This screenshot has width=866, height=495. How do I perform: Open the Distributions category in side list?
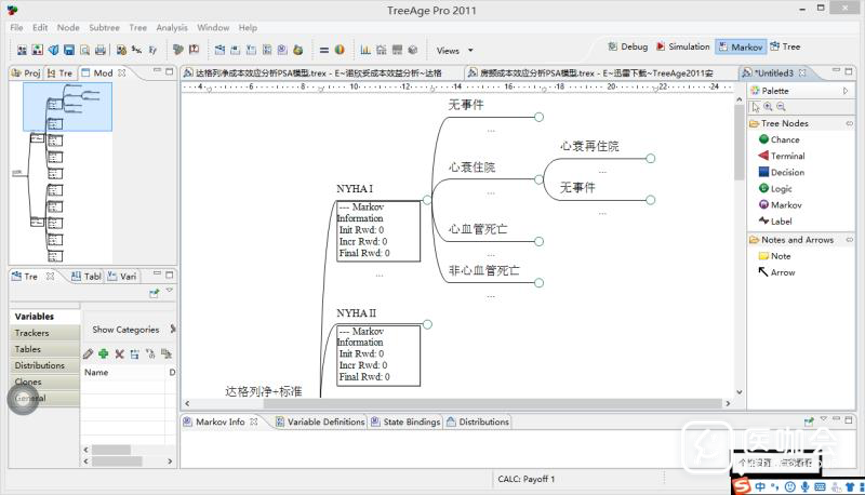click(40, 365)
